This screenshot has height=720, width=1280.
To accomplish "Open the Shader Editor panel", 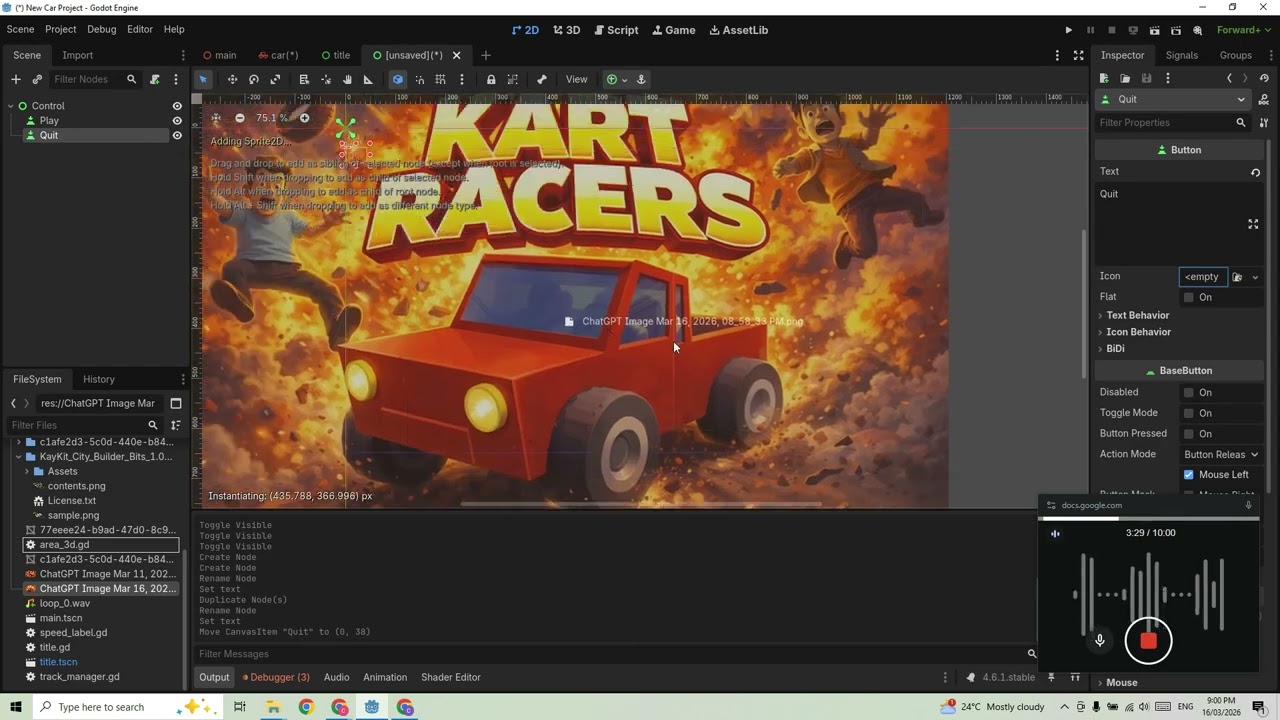I will 451,677.
